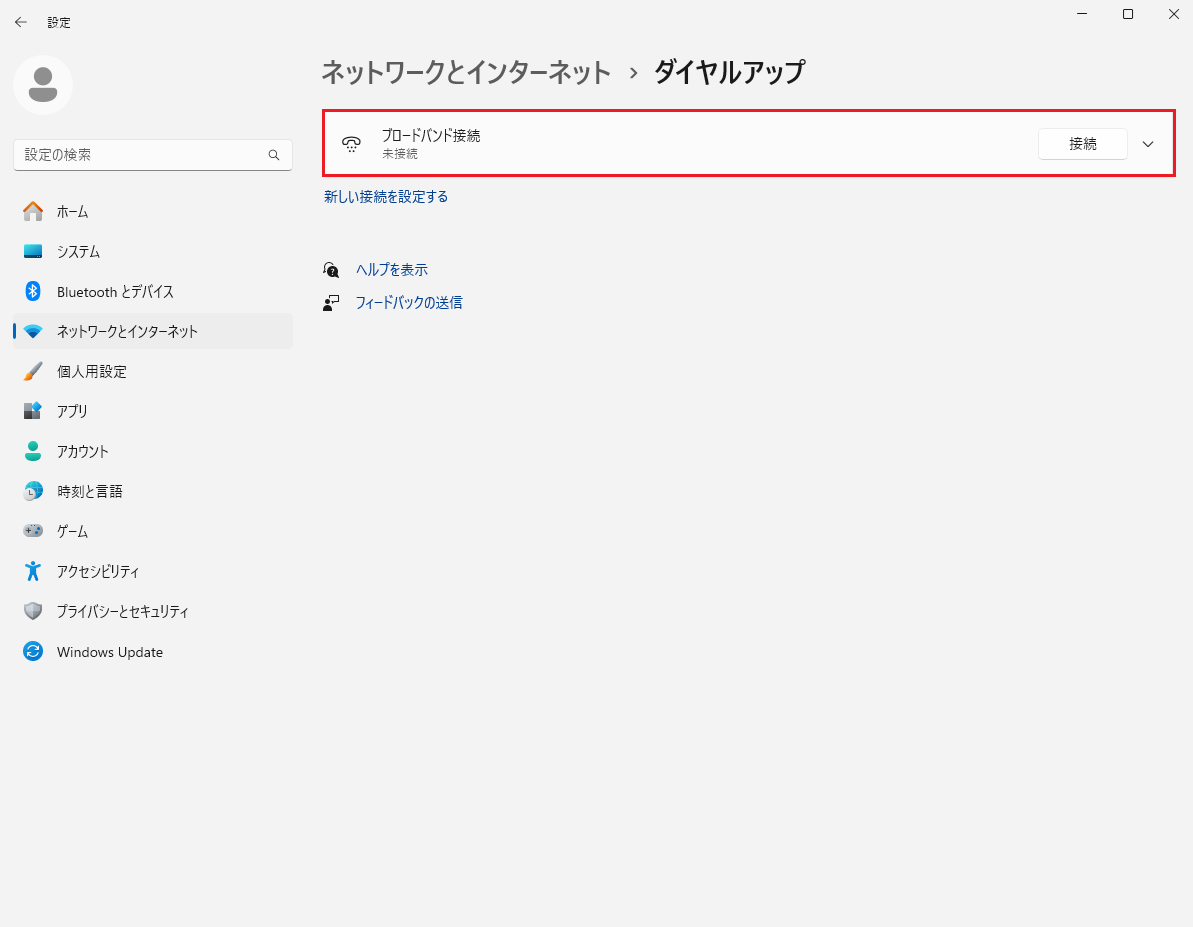This screenshot has height=927, width=1193.
Task: Expand the ブロードバンド接続 details chevron
Action: (1148, 143)
